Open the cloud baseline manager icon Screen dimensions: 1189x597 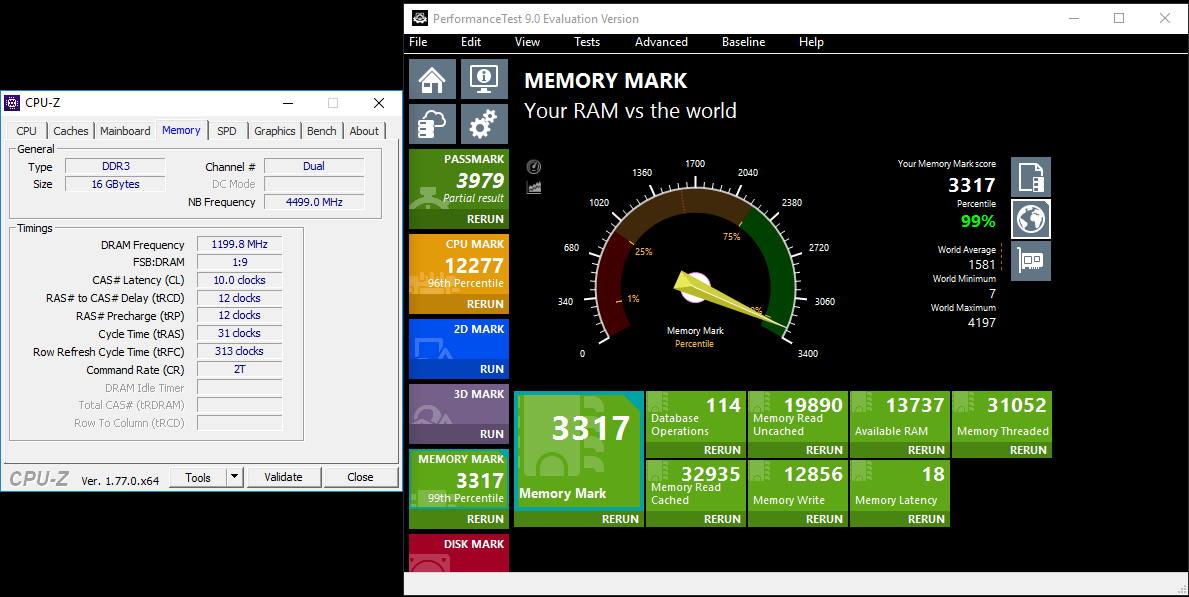[x=432, y=124]
